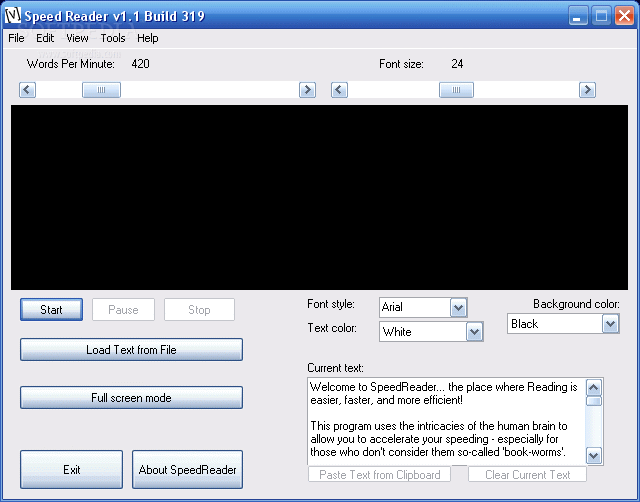Viewport: 640px width, 502px height.
Task: Expand the Text color dropdown arrow
Action: click(x=474, y=332)
